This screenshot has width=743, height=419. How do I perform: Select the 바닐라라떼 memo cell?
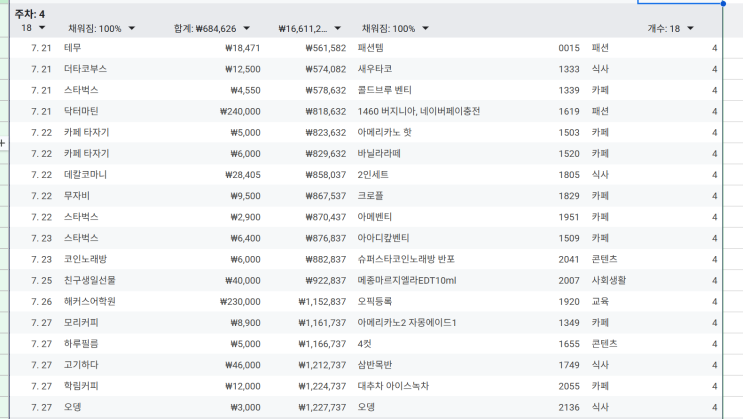point(379,154)
